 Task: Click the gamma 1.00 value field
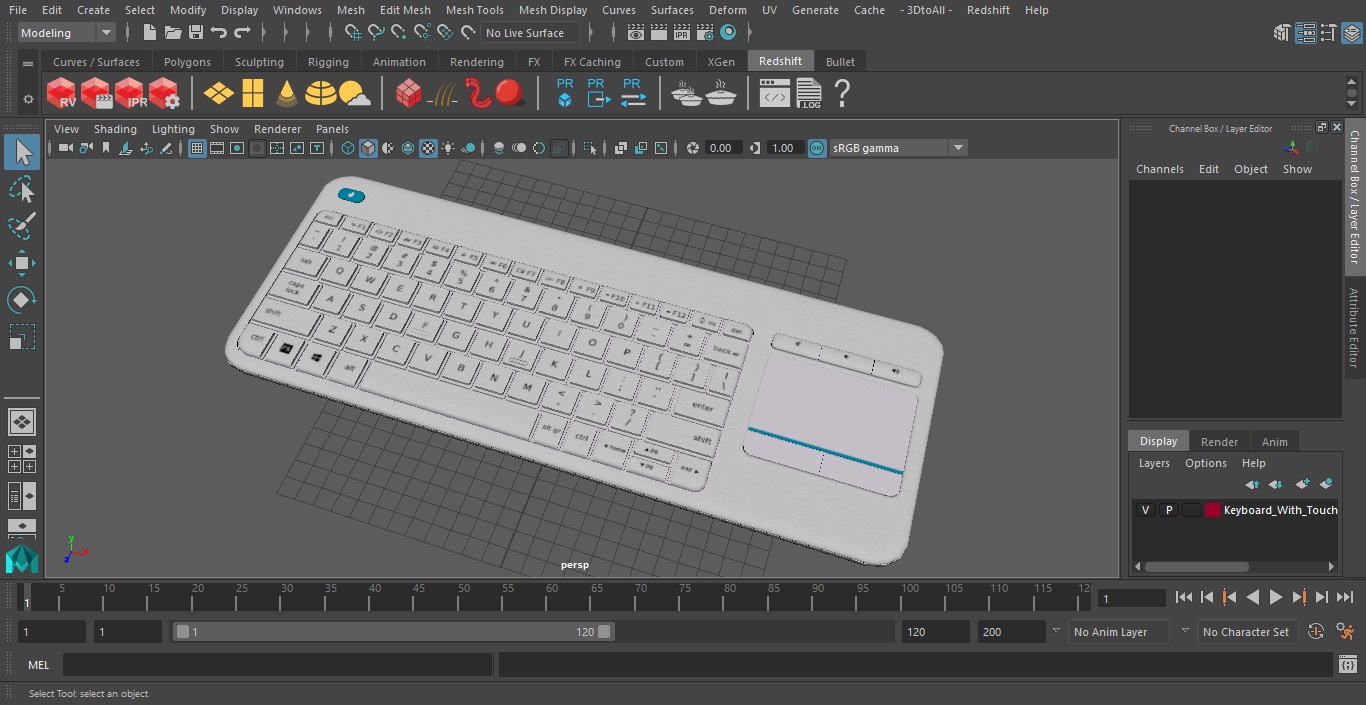782,148
